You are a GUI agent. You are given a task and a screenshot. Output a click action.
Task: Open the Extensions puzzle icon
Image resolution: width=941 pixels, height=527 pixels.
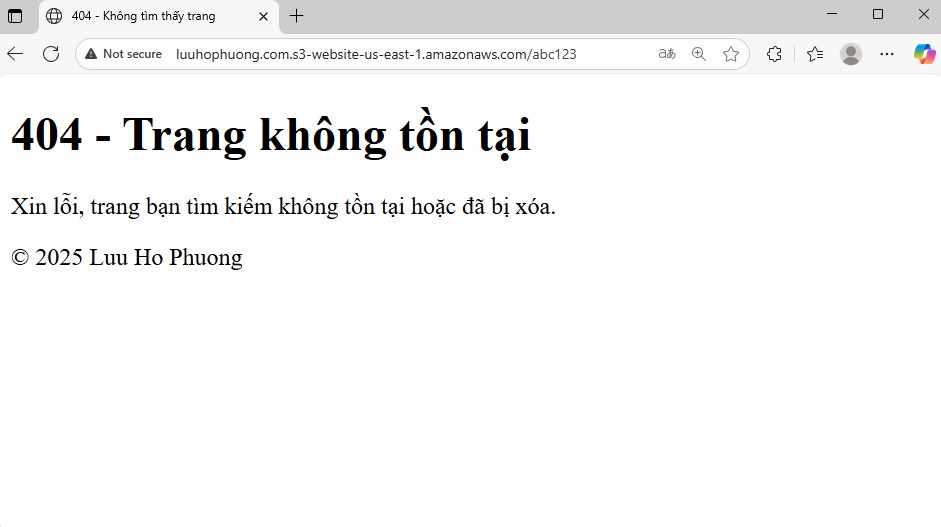pyautogui.click(x=774, y=54)
